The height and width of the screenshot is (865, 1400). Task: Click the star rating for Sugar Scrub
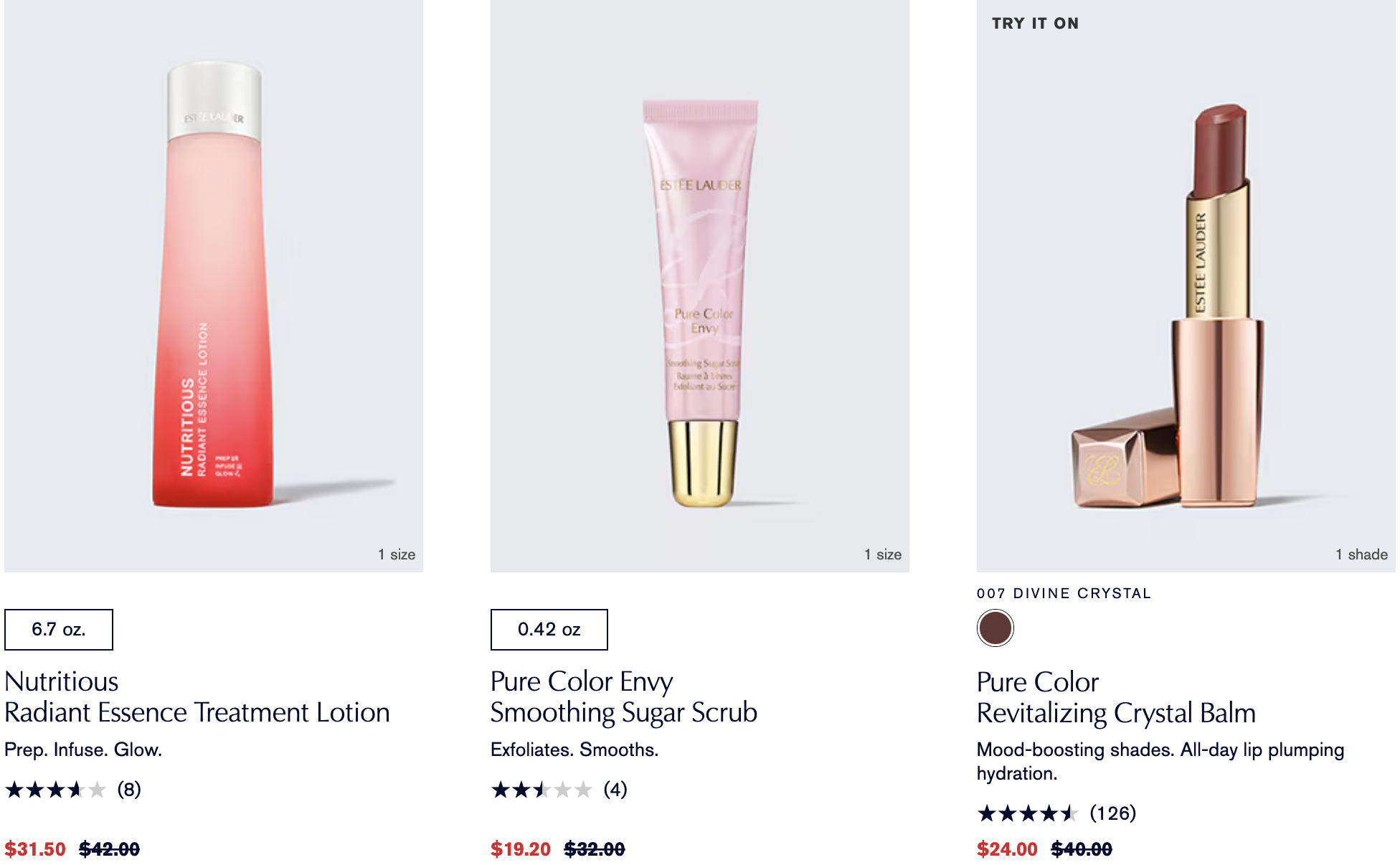click(541, 790)
